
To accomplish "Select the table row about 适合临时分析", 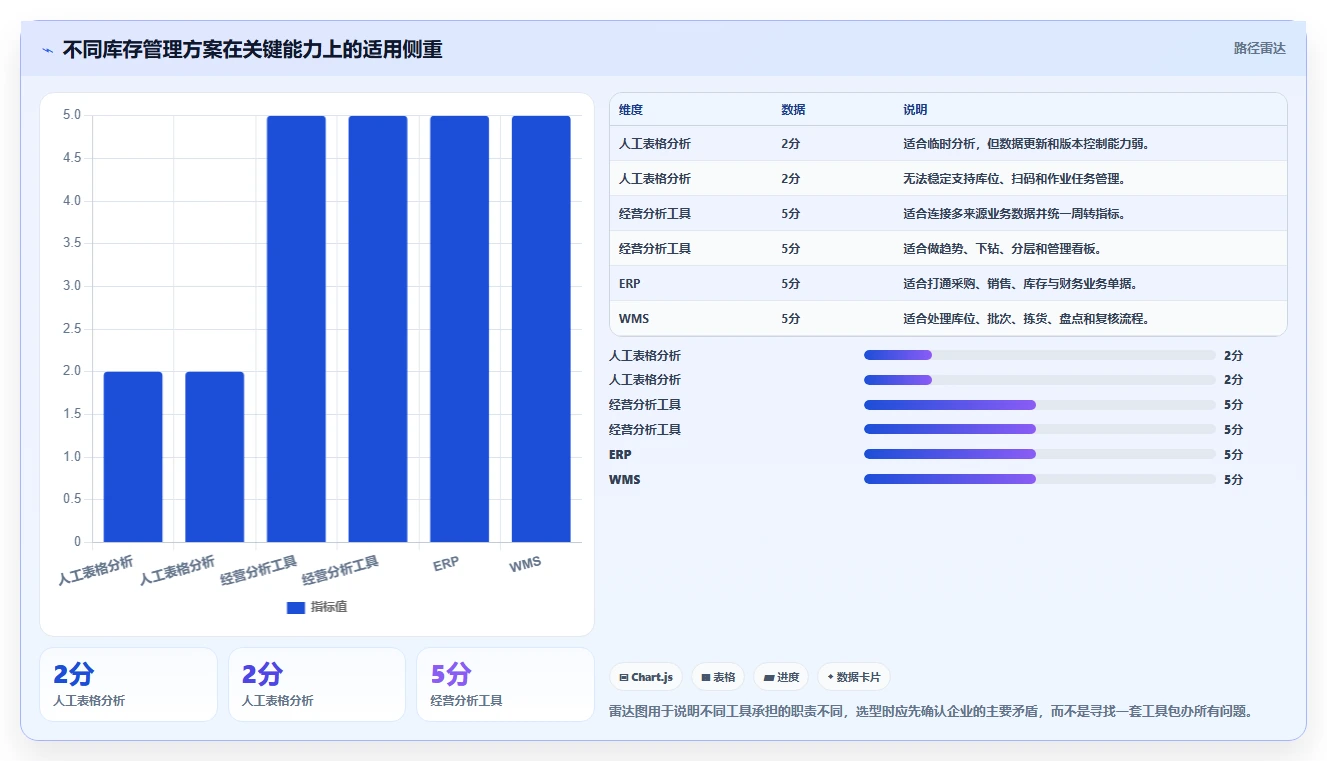I will click(948, 144).
